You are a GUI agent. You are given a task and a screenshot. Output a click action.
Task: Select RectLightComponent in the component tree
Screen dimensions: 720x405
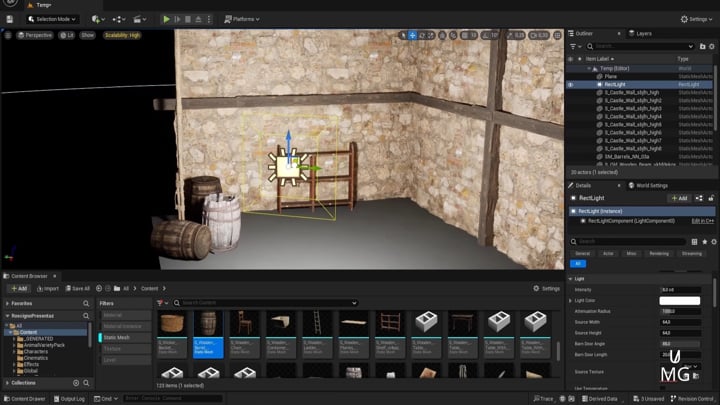coord(631,221)
